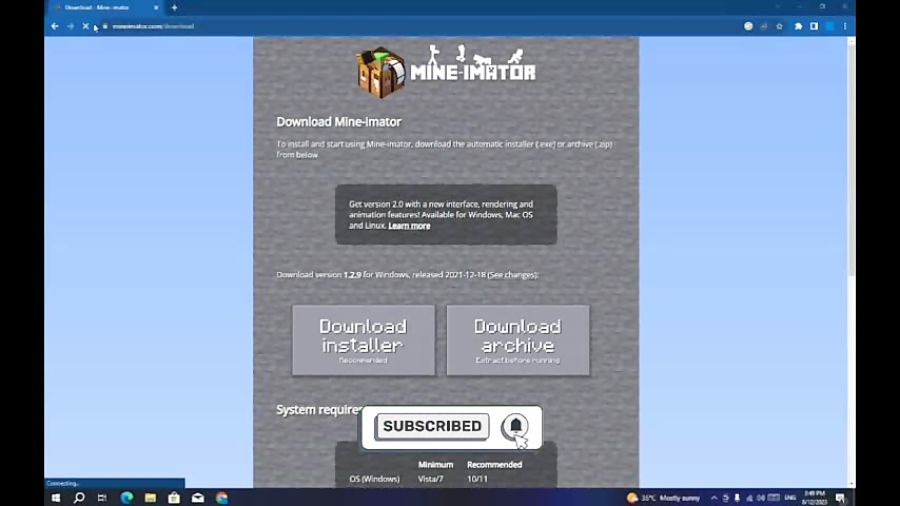Viewport: 900px width, 506px height.
Task: Click the browser forward arrow
Action: point(70,26)
